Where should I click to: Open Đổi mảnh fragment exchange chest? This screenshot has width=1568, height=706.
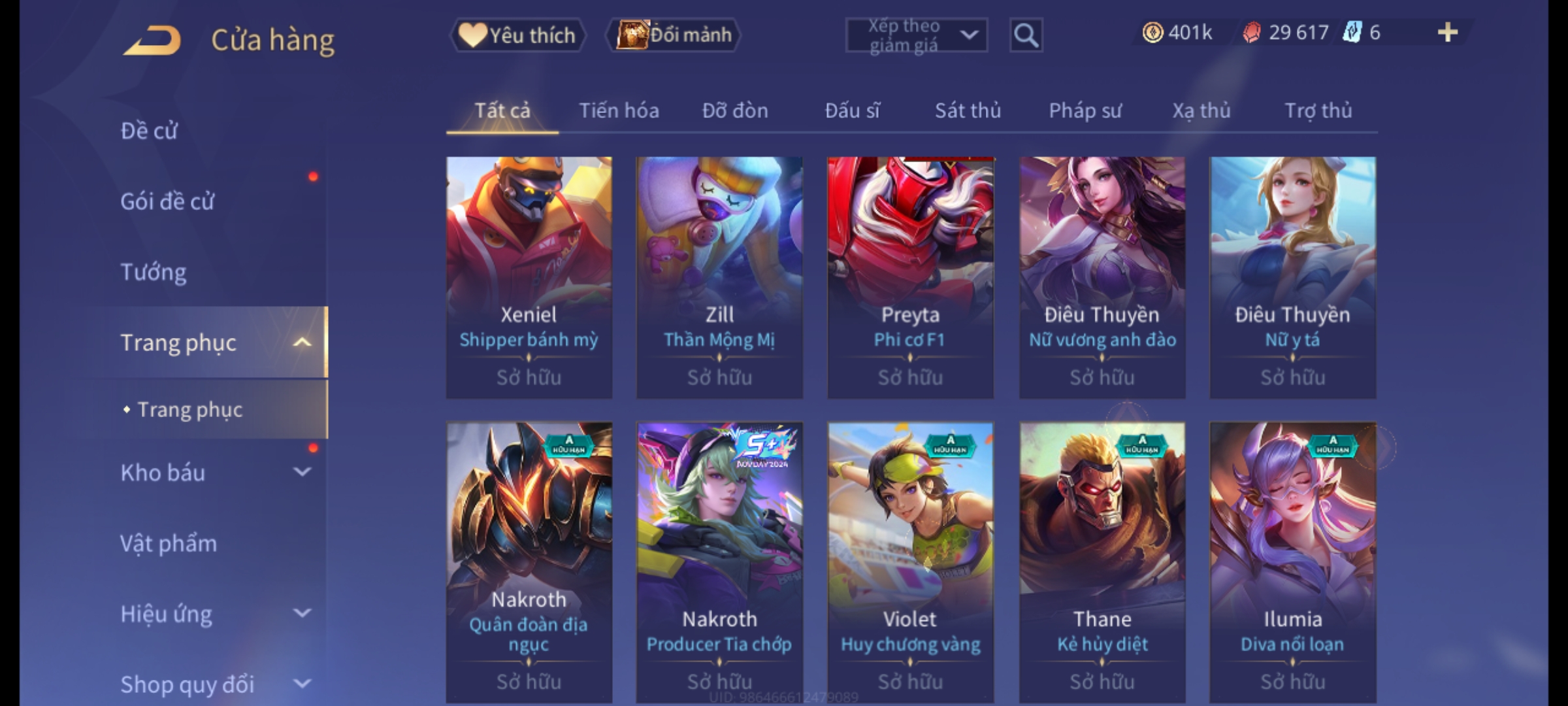coord(674,35)
